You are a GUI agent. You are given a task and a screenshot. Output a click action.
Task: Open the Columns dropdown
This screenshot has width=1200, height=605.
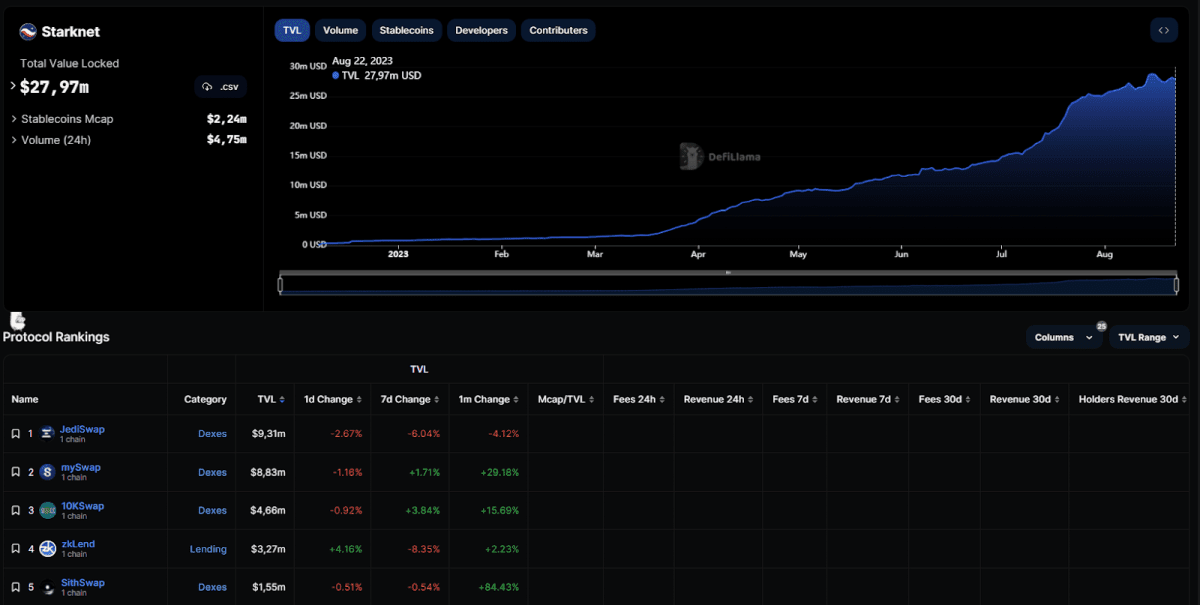(1064, 337)
